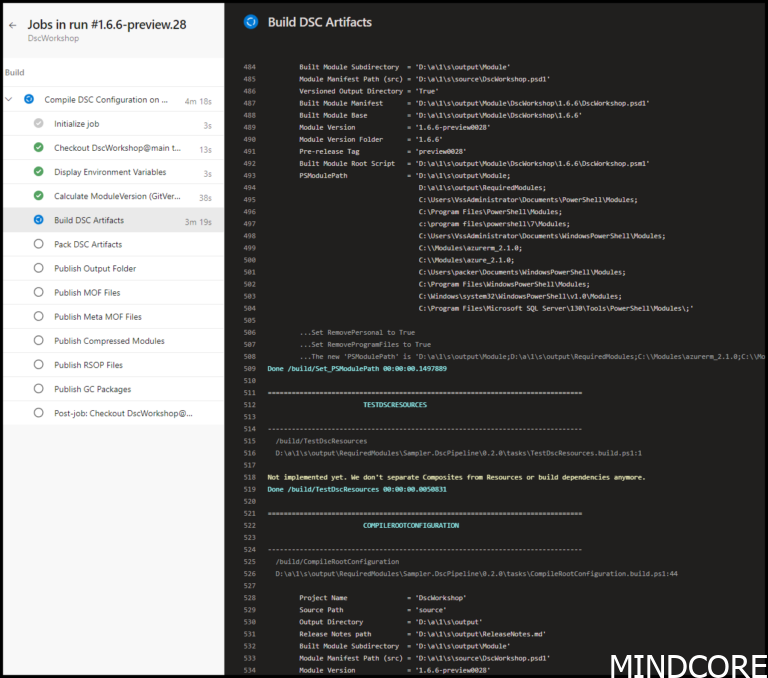Click running status icon of Compile DSC Configuration job

(29, 100)
